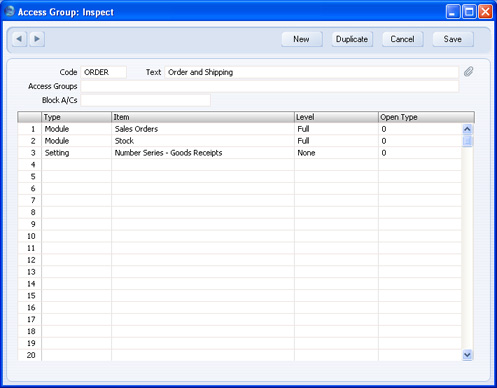Select the Stock item cell
This screenshot has height=388, width=497.
tap(203, 141)
